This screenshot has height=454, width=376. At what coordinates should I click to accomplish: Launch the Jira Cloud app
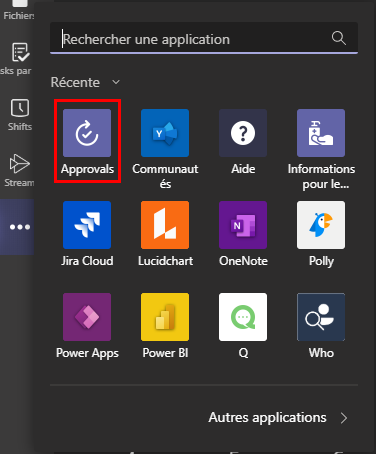point(87,225)
